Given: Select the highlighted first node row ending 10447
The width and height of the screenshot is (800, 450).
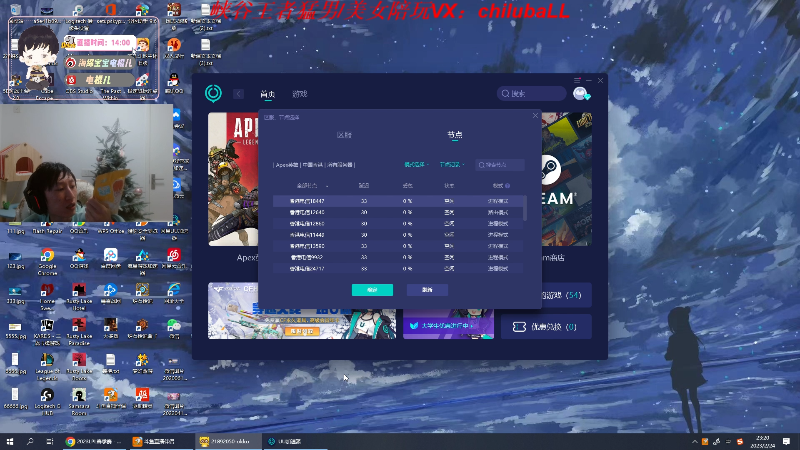Looking at the screenshot, I should 398,201.
